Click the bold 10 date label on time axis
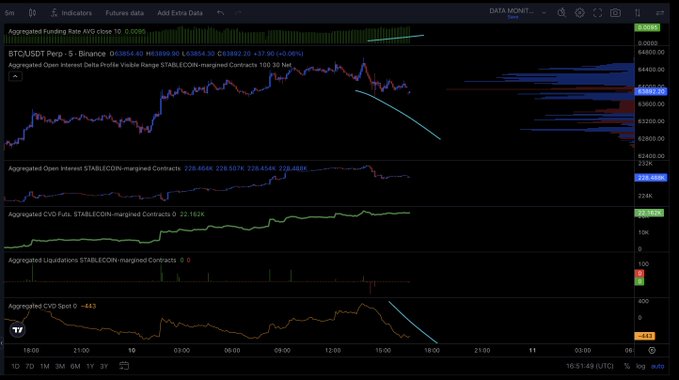The width and height of the screenshot is (679, 380). 132,350
